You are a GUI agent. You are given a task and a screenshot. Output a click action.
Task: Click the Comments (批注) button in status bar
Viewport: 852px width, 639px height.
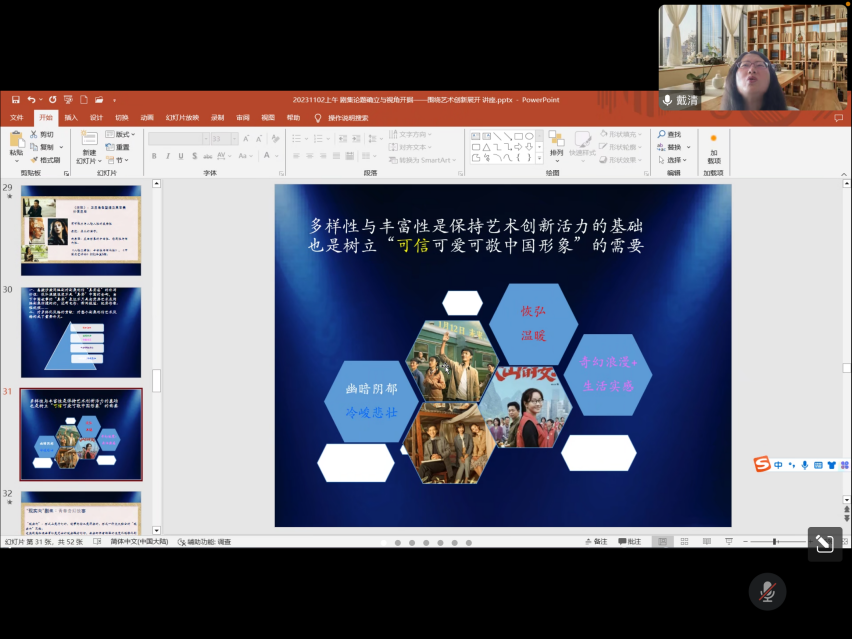(x=628, y=542)
